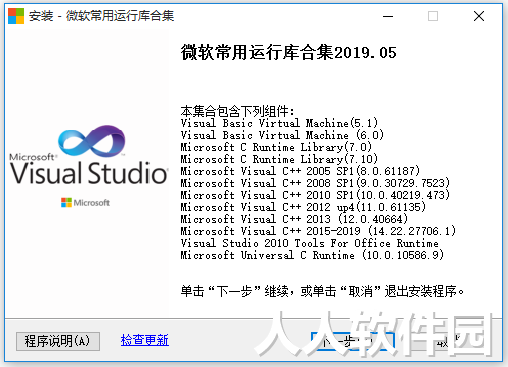The height and width of the screenshot is (367, 508).
Task: Click the Visual Studio infinity logo
Action: tap(92, 141)
